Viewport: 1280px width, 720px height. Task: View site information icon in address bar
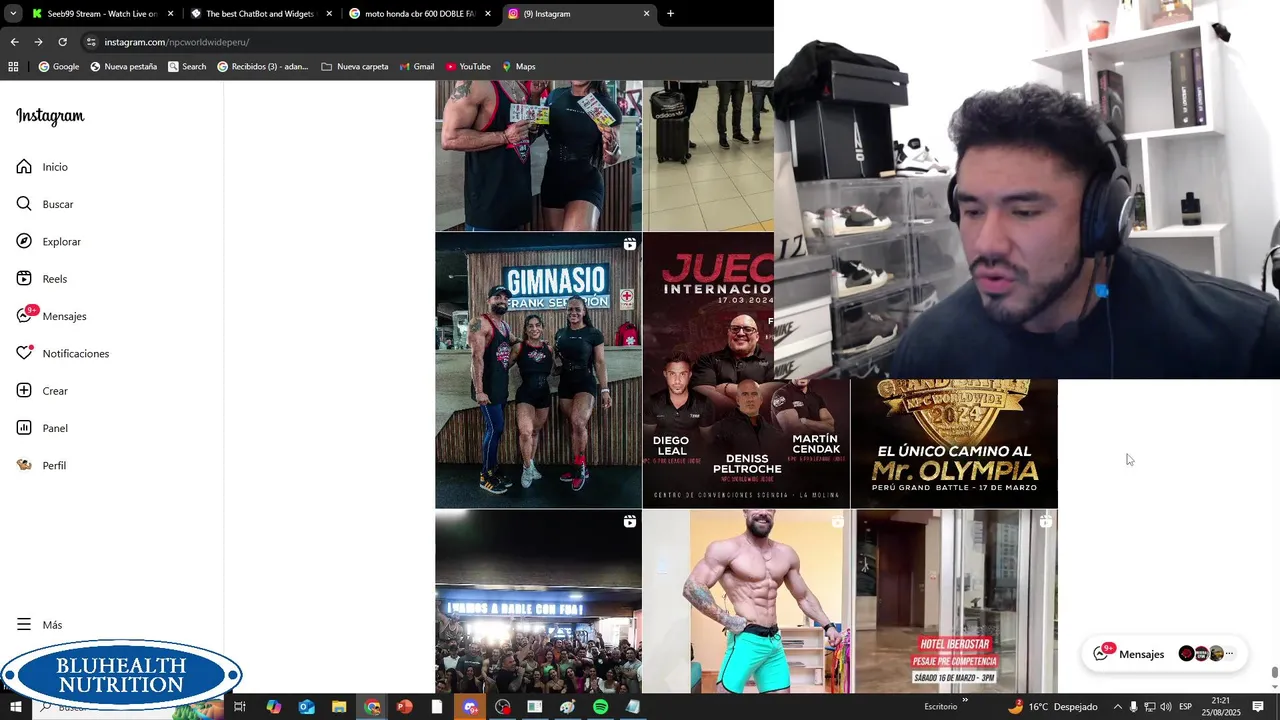pyautogui.click(x=91, y=42)
